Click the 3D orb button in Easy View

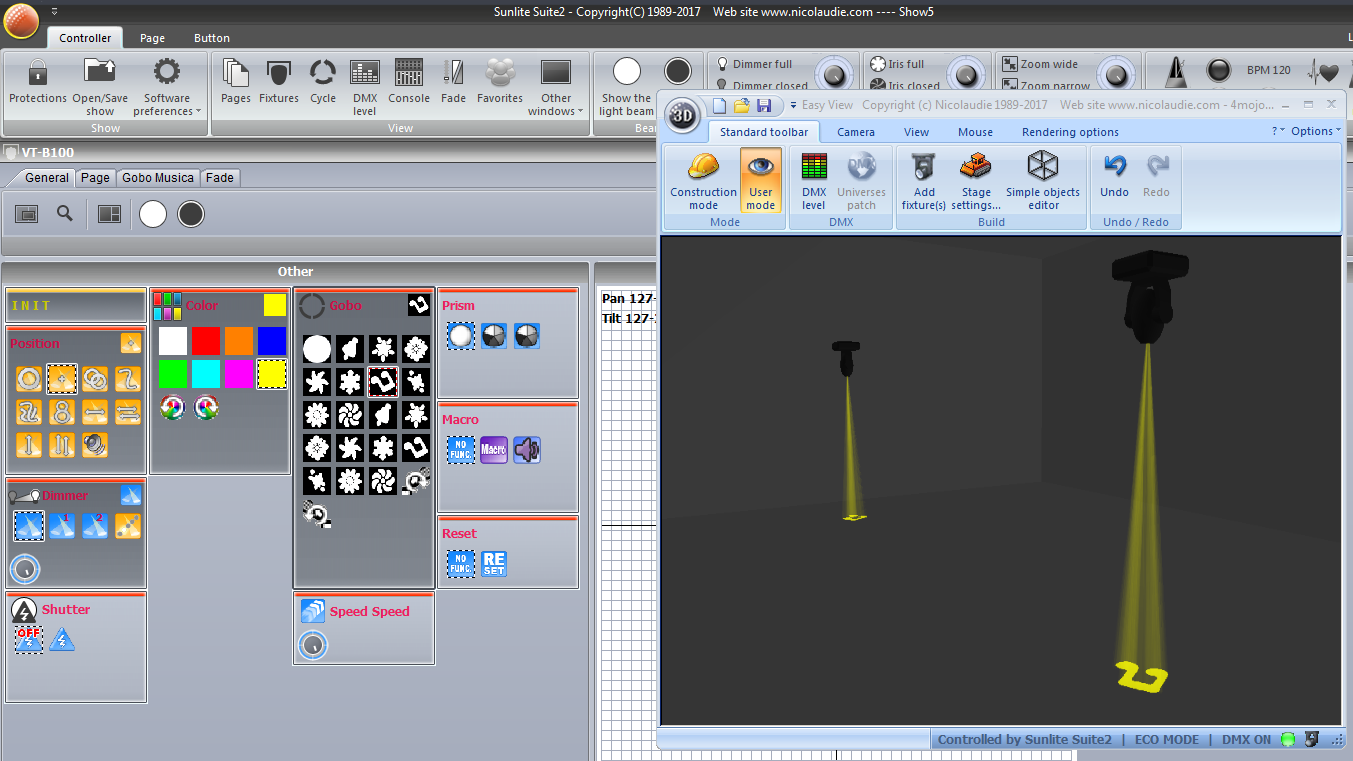pos(683,114)
